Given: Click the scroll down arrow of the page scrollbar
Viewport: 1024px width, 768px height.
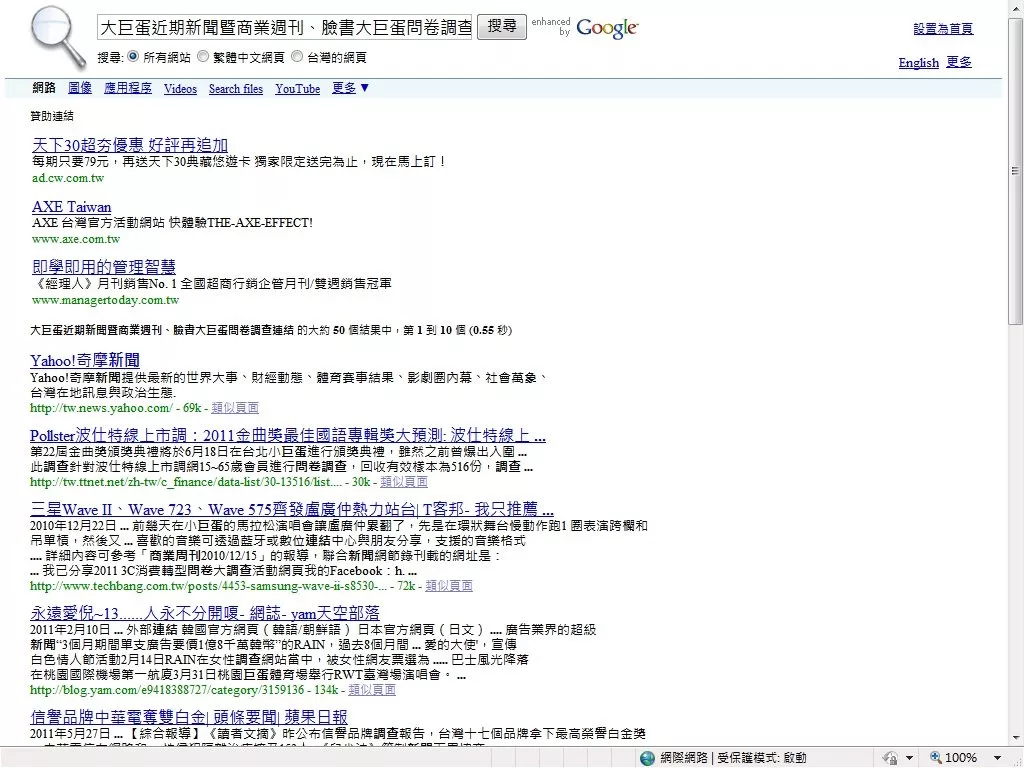Looking at the screenshot, I should (x=1016, y=738).
